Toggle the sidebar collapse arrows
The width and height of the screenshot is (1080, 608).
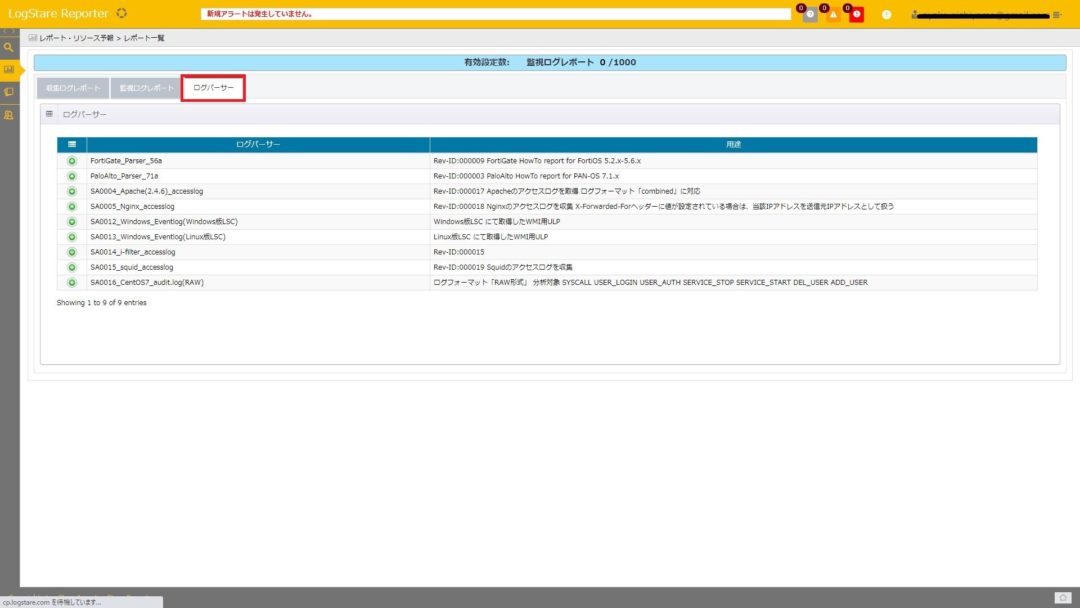click(x=9, y=31)
